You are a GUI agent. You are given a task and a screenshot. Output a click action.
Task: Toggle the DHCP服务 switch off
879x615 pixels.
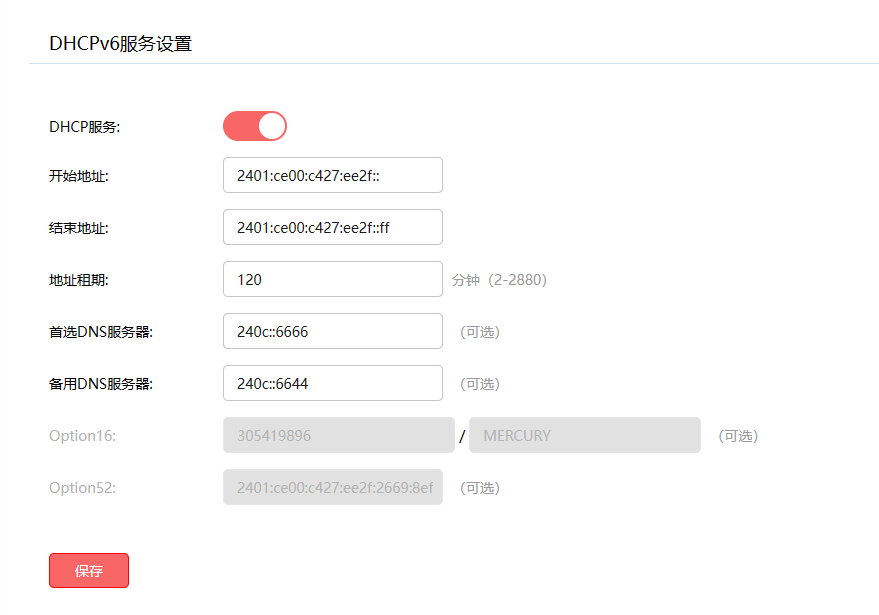click(x=255, y=126)
